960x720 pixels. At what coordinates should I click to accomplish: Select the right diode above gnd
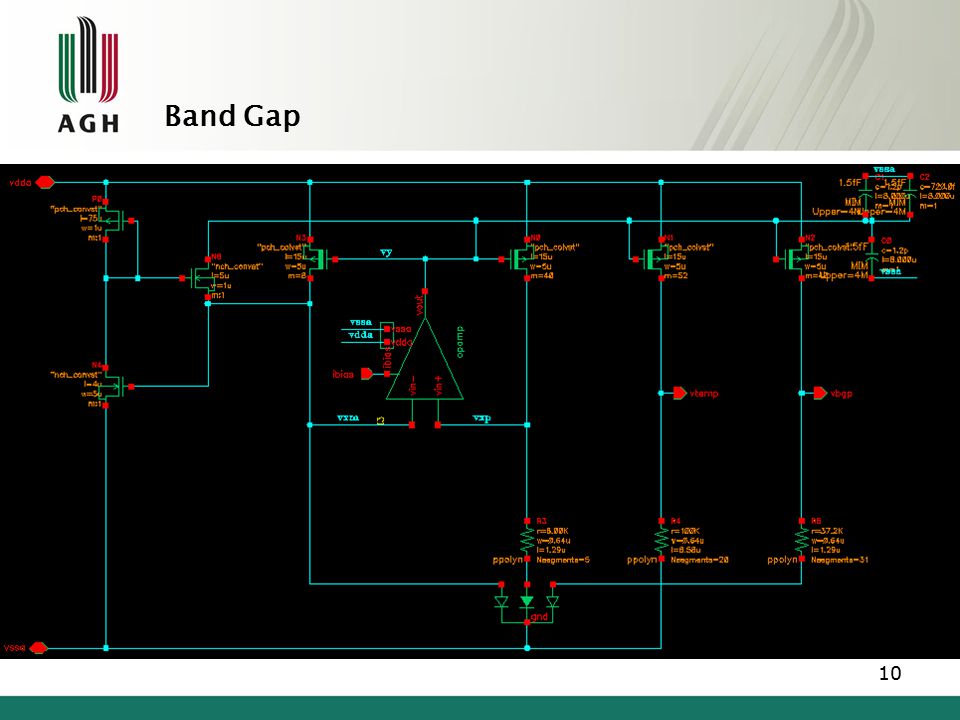(553, 602)
